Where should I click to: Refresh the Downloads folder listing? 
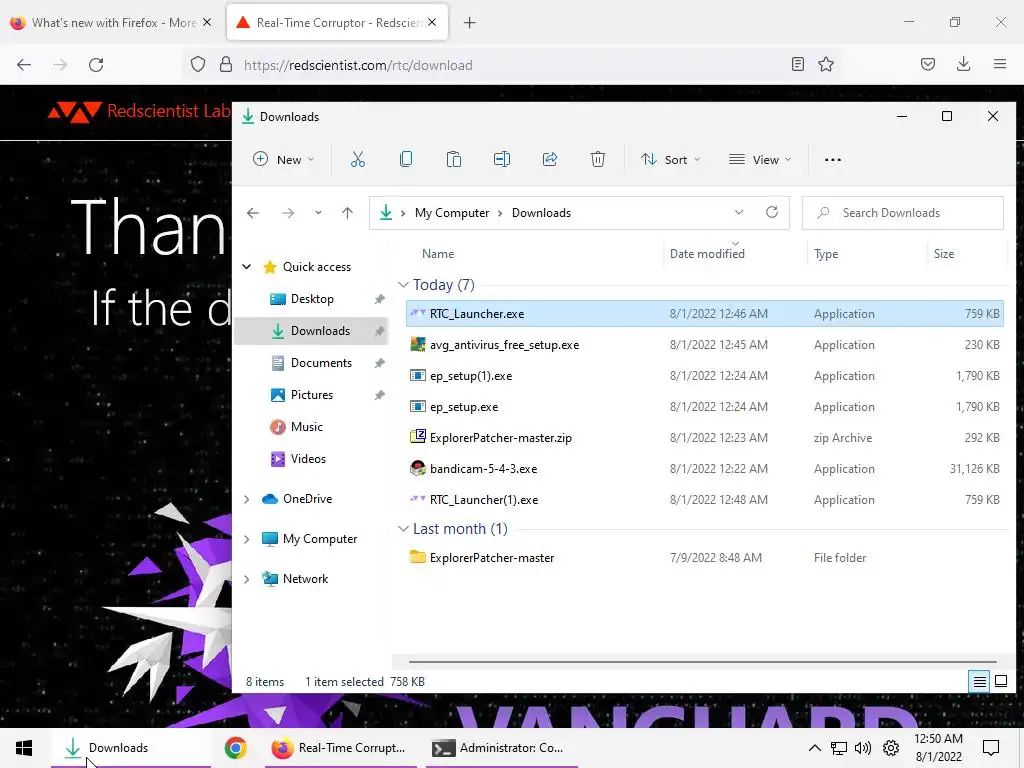point(772,212)
